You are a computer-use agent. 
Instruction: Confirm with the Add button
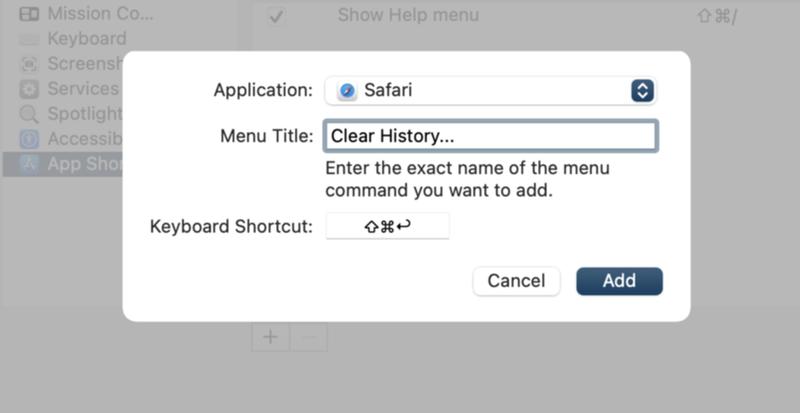pyautogui.click(x=619, y=281)
